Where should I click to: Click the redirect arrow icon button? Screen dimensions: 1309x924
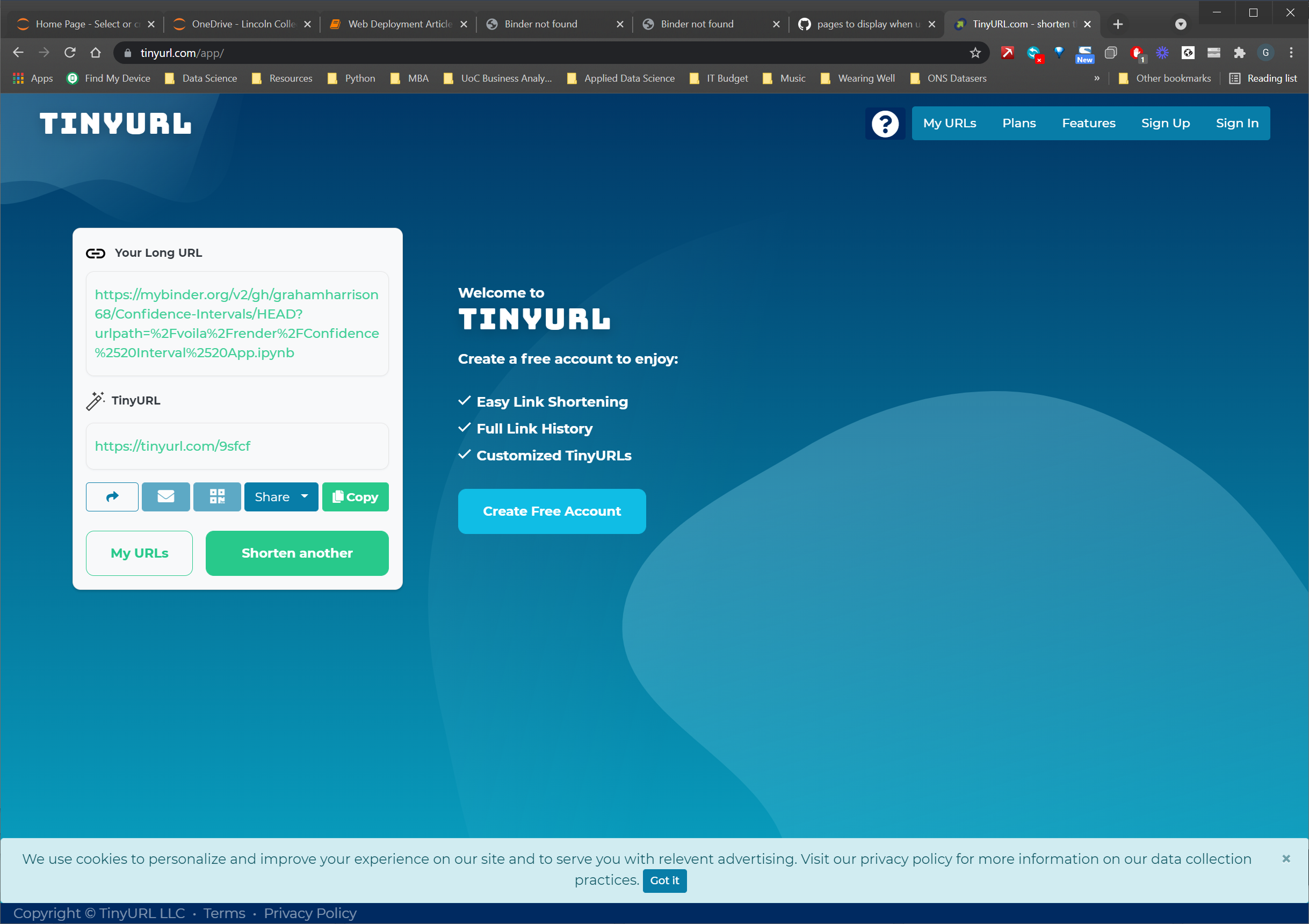pos(112,497)
